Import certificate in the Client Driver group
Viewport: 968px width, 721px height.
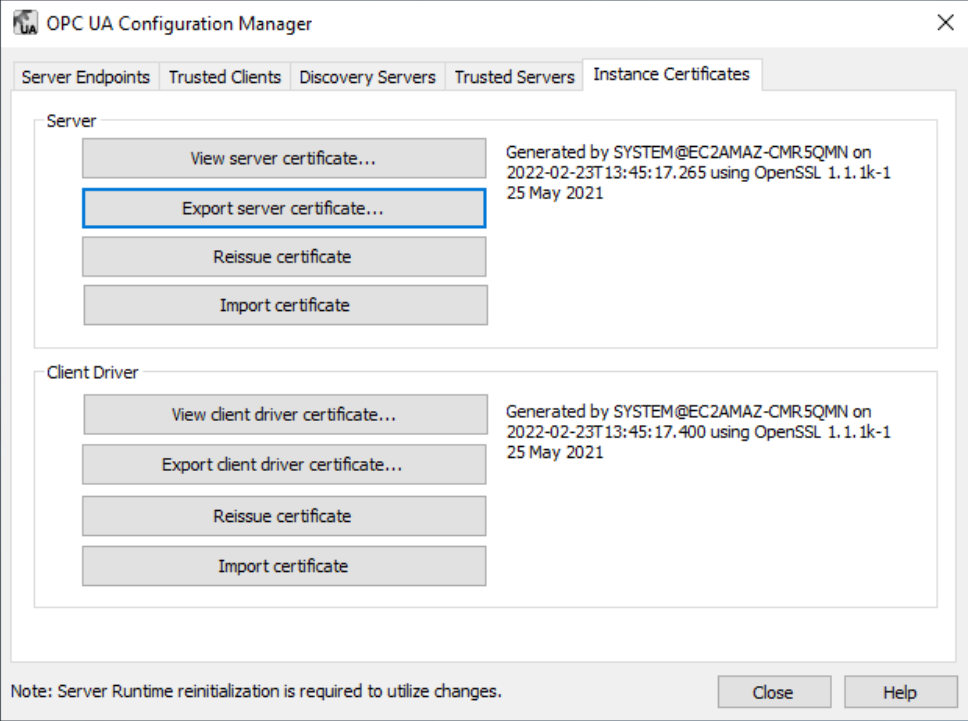coord(284,566)
